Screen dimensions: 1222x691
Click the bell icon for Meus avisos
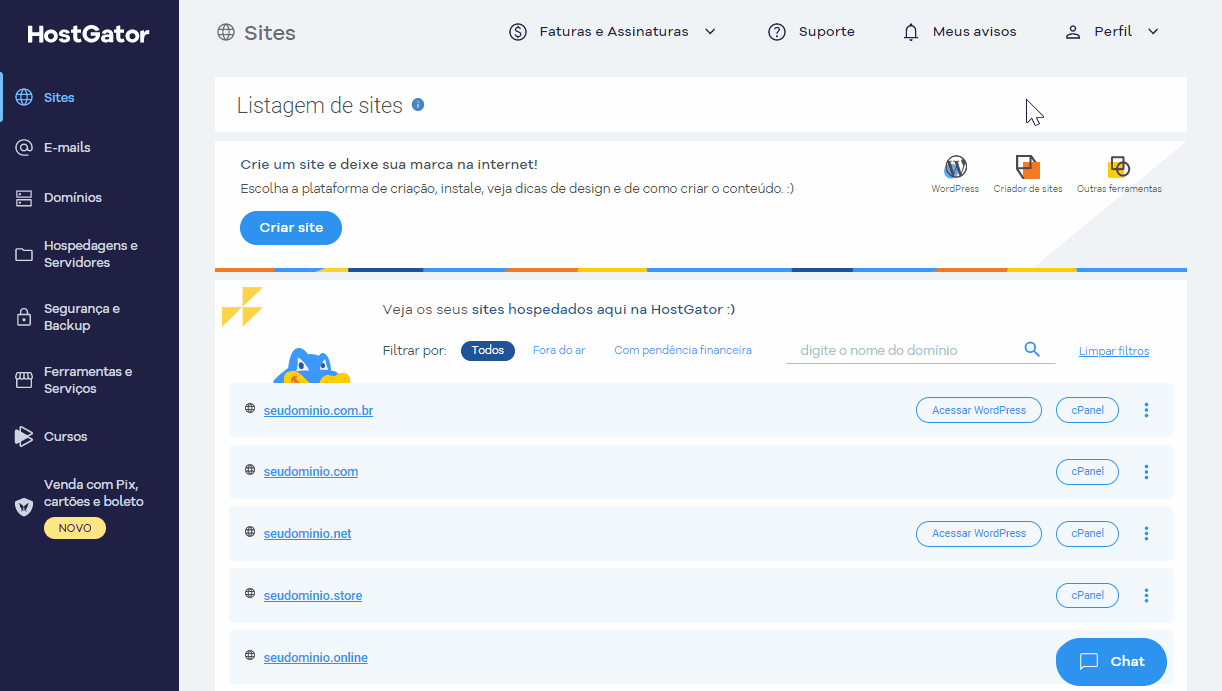911,32
